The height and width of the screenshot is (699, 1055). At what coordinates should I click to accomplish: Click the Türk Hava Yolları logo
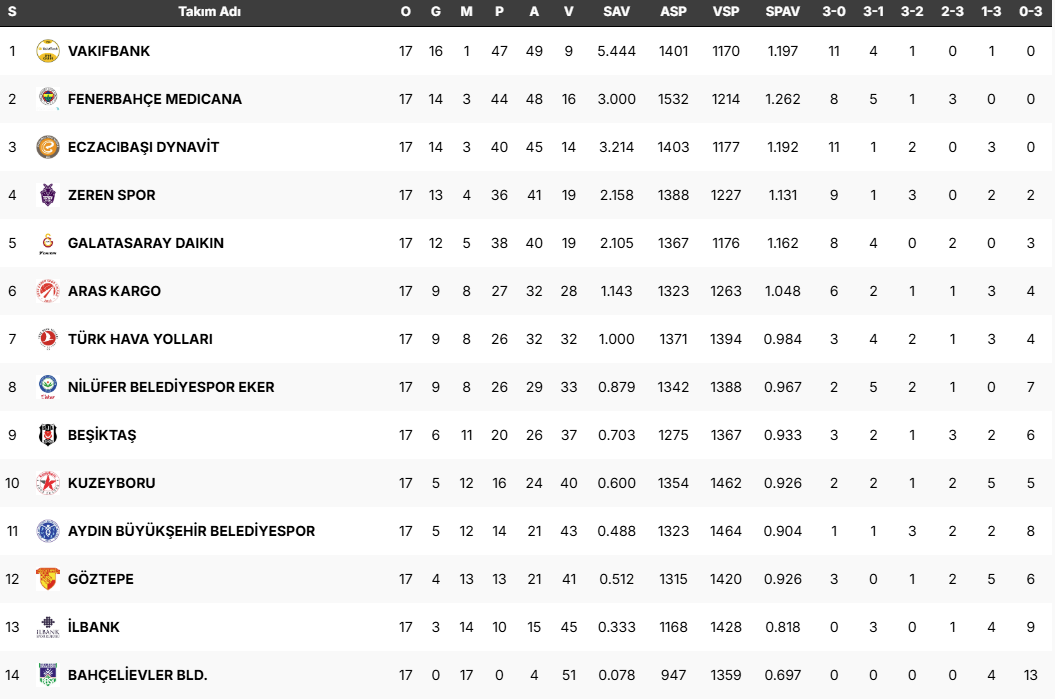(48, 339)
